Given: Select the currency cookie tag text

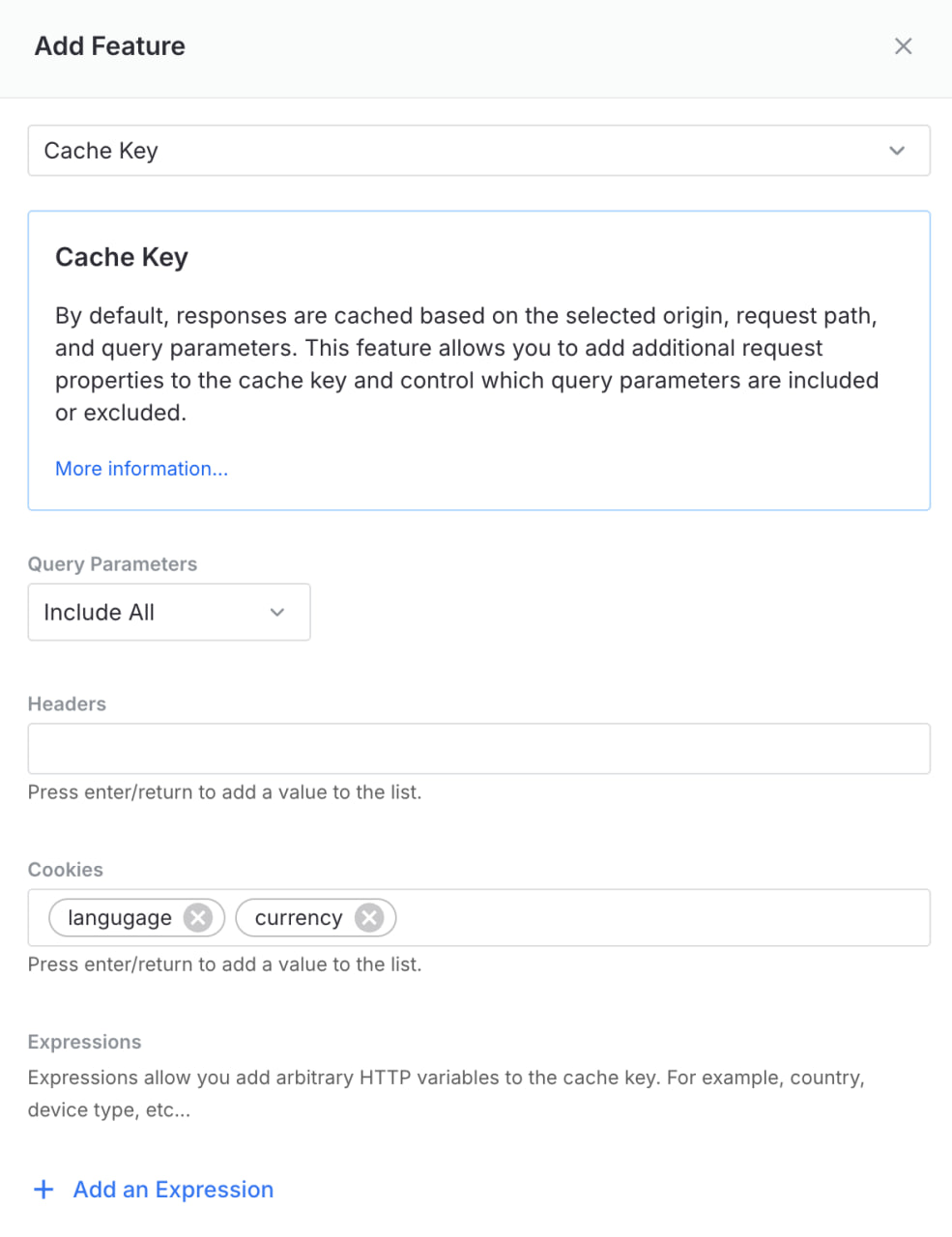Looking at the screenshot, I should pos(298,917).
